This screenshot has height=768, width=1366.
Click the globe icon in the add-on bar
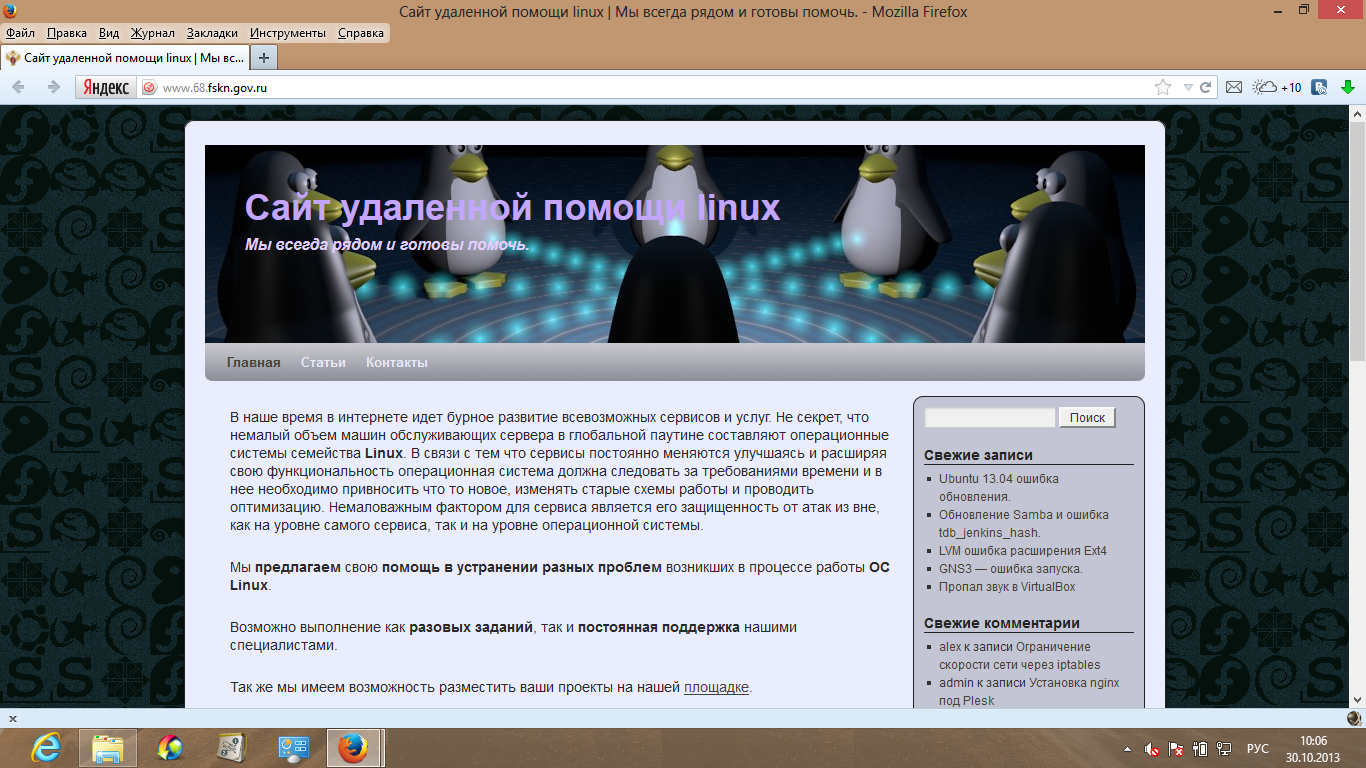click(1354, 718)
